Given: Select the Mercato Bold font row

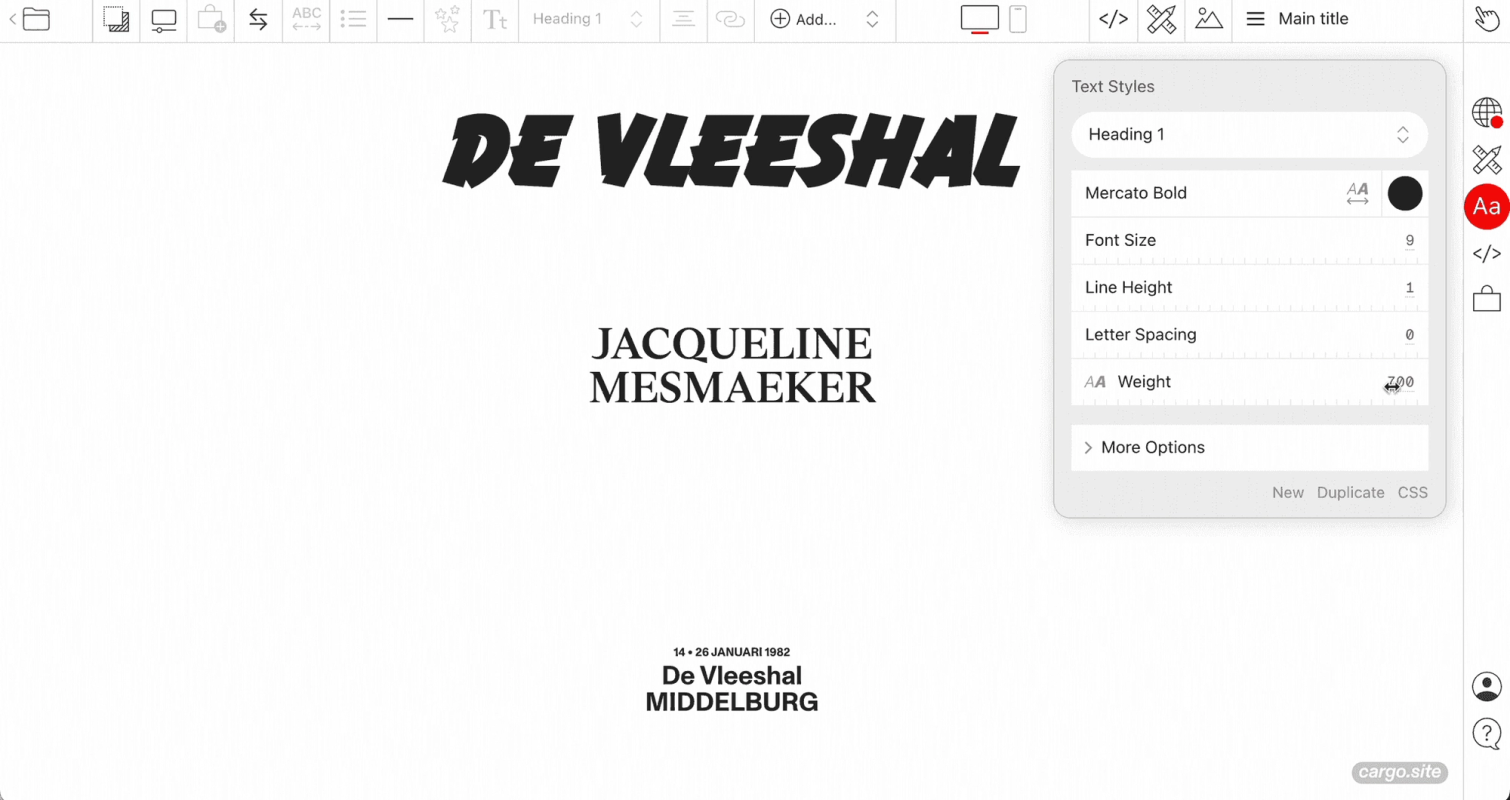Looking at the screenshot, I should [1226, 193].
